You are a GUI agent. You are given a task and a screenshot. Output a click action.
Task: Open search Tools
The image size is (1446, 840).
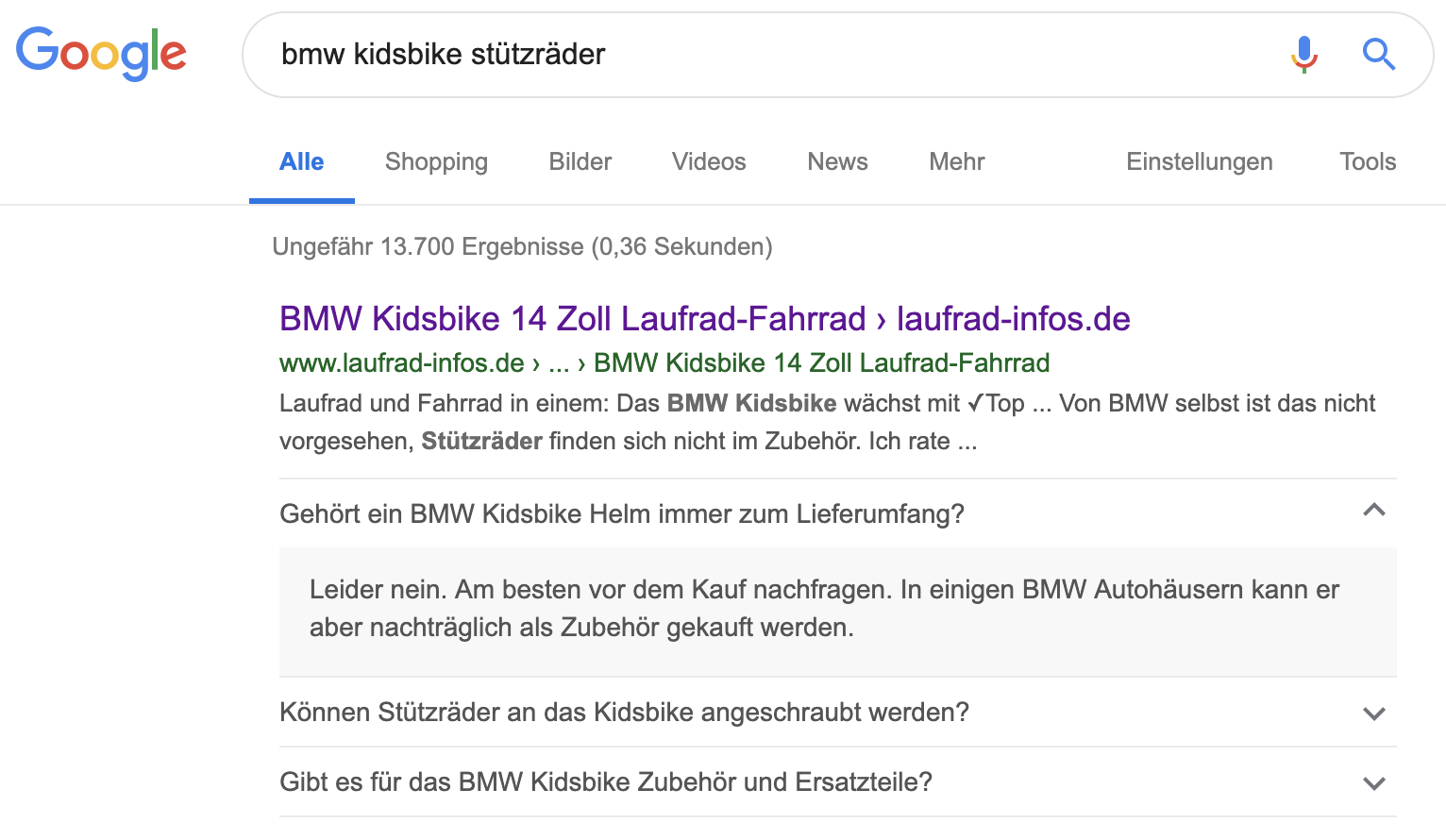coord(1368,161)
